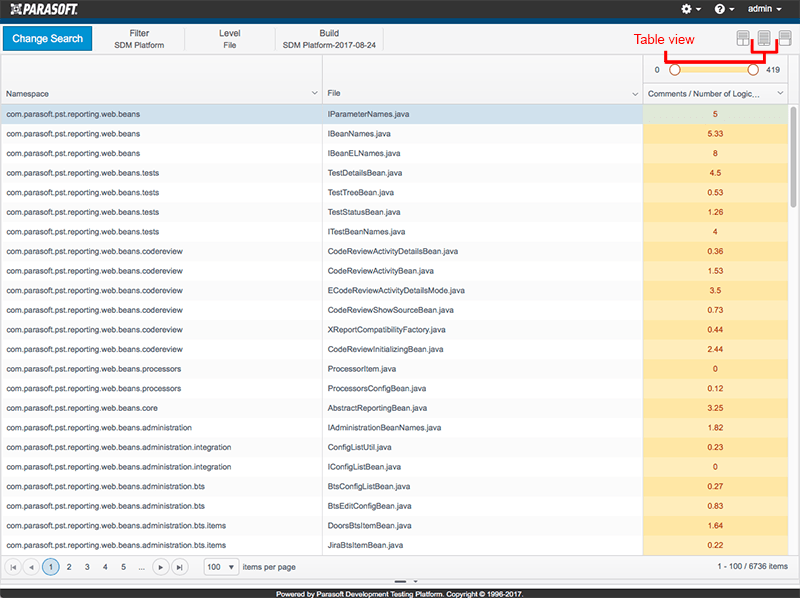800x598 pixels.
Task: Select the CodeReviewShowSourceBean.java file cell
Action: (482, 310)
